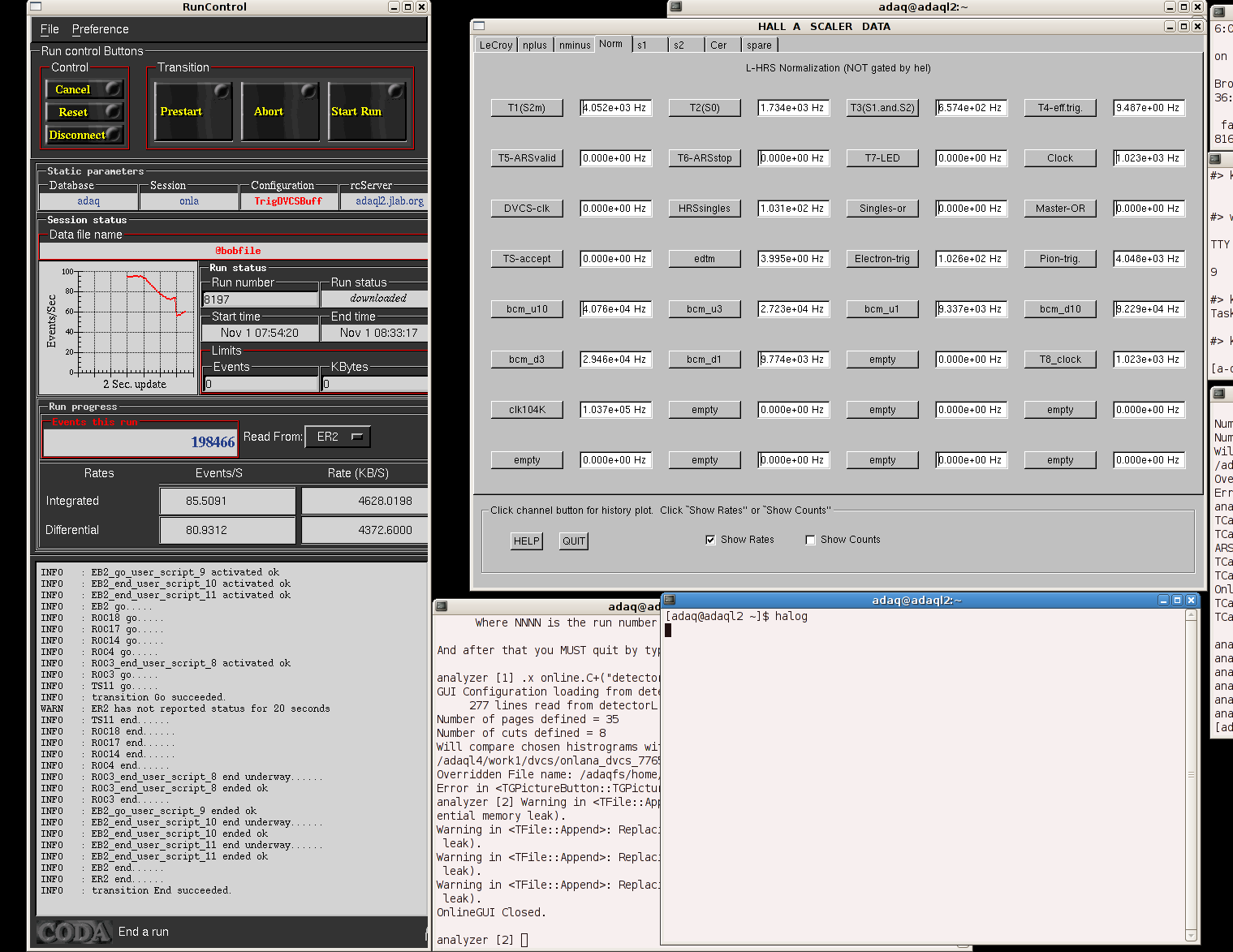Select the Norm tab
This screenshot has width=1233, height=952.
(x=613, y=44)
